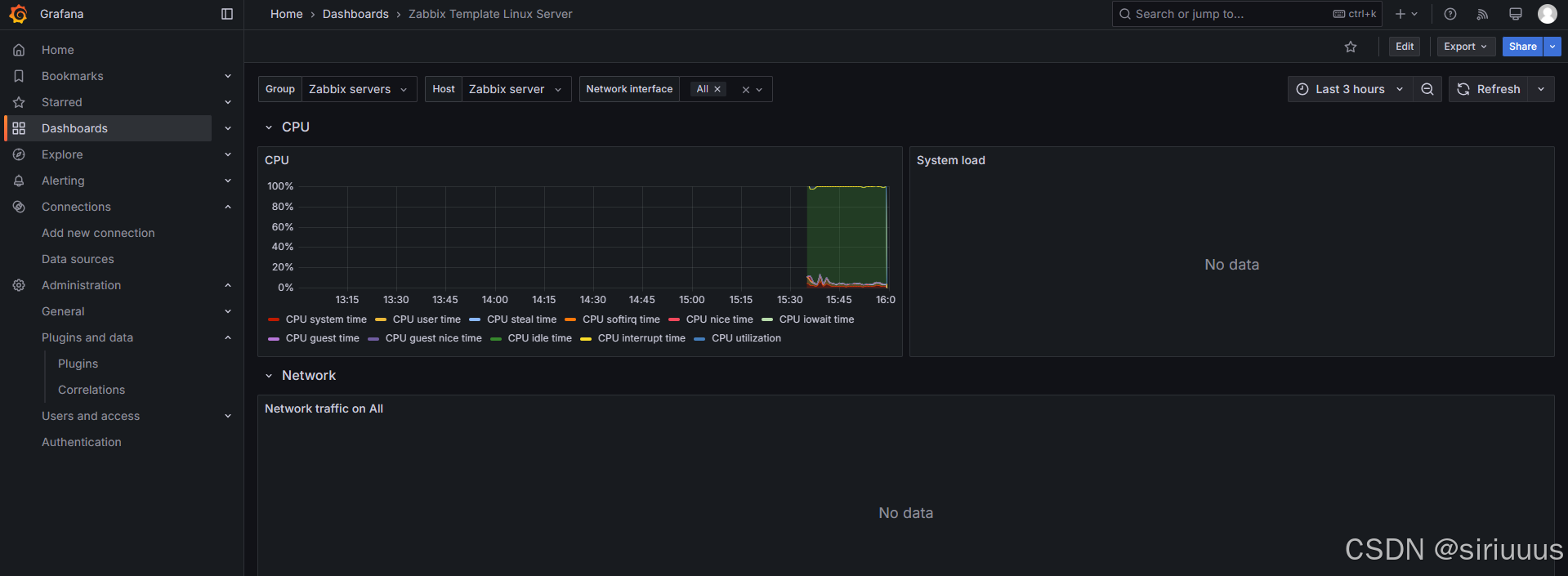Image resolution: width=1568 pixels, height=576 pixels.
Task: Open the plus new menu in top bar
Action: 1406,14
